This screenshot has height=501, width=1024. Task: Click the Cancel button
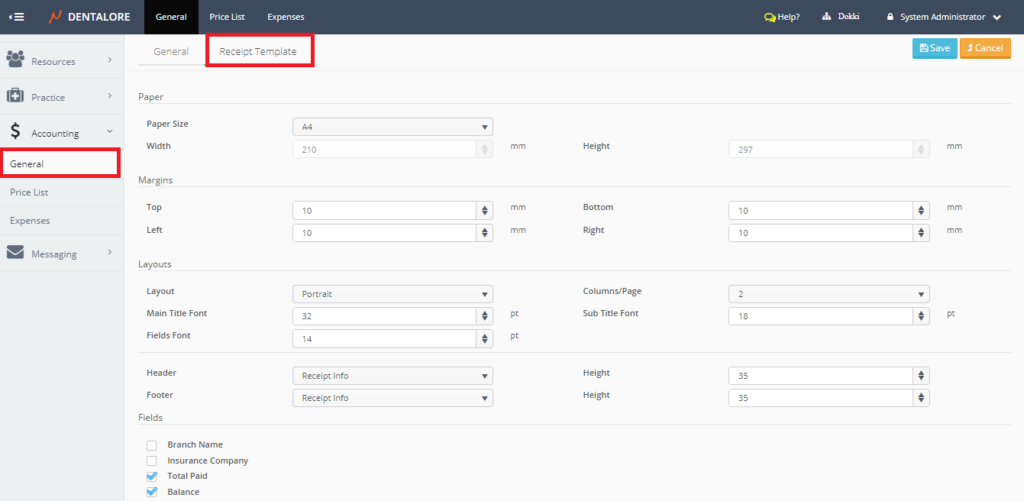click(985, 48)
